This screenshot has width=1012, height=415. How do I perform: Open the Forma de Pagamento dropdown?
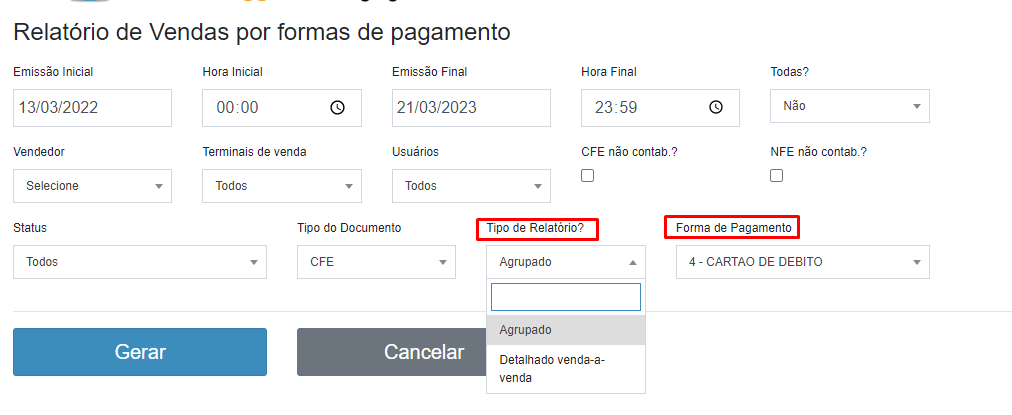coord(802,262)
